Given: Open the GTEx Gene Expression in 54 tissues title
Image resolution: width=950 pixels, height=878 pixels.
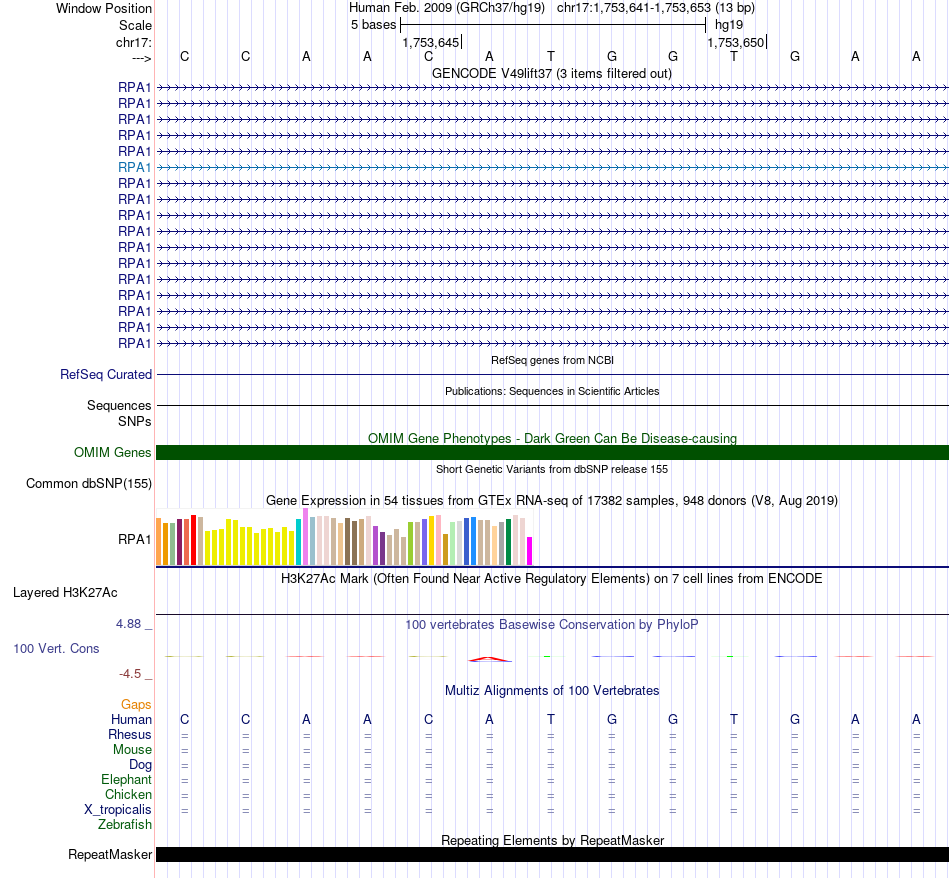Looking at the screenshot, I should point(552,501).
